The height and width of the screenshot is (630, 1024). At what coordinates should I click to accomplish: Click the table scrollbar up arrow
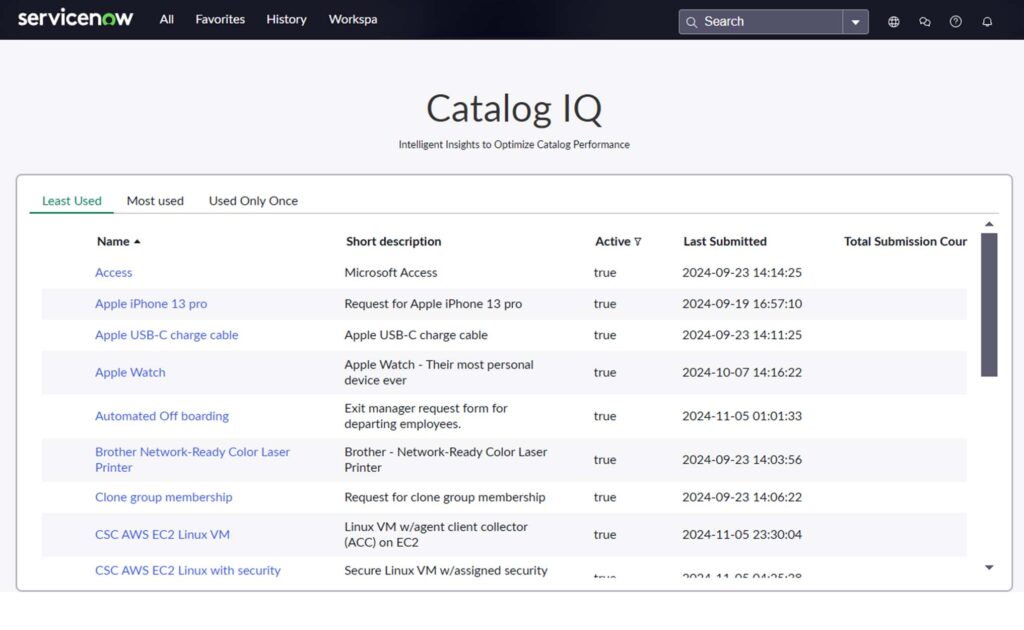(989, 224)
